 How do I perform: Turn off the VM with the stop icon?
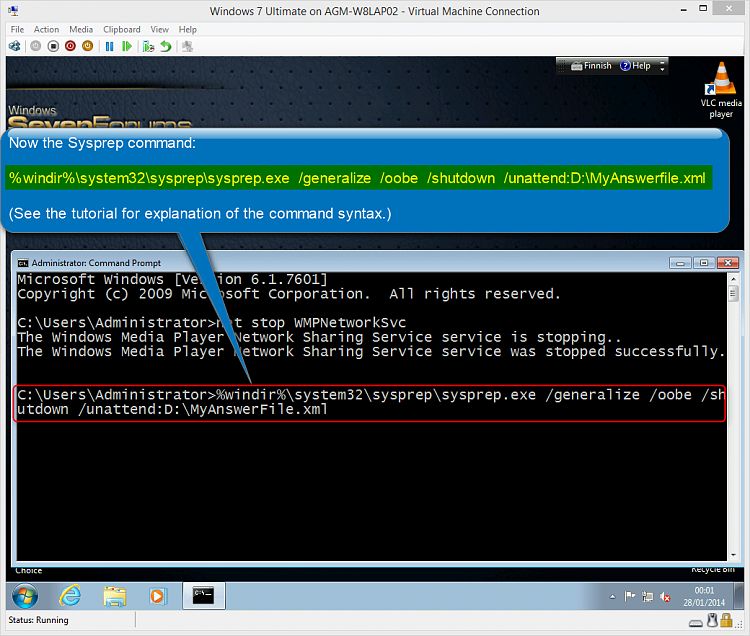(x=53, y=46)
